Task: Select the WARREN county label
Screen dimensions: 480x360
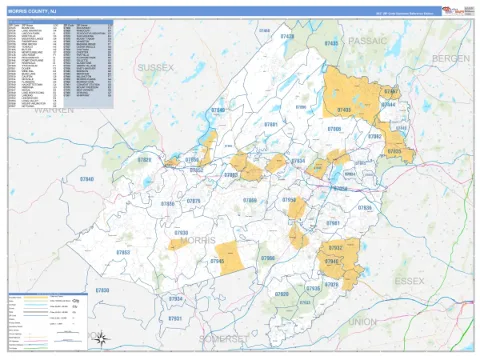Action: (54, 110)
